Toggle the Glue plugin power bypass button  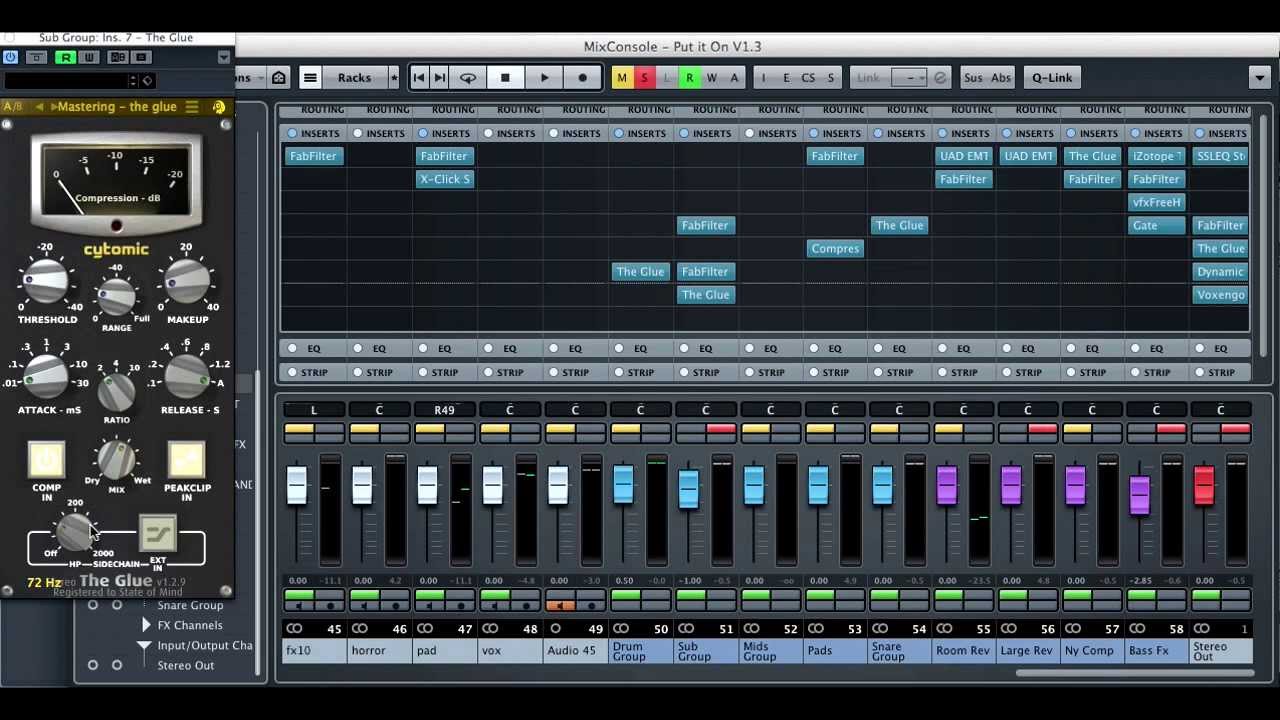tap(11, 57)
